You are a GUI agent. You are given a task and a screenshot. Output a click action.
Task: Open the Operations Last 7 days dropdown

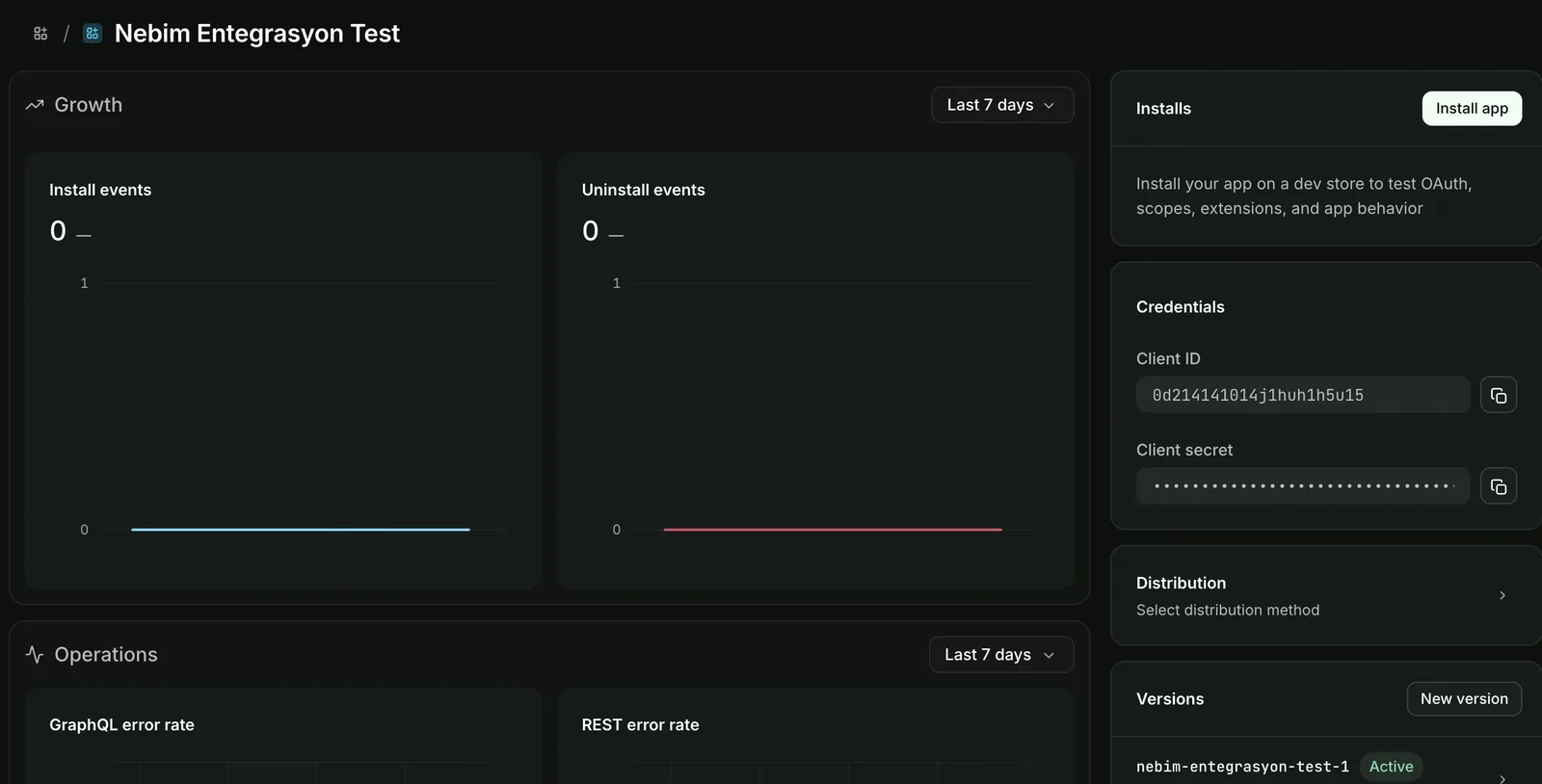[x=1001, y=655]
